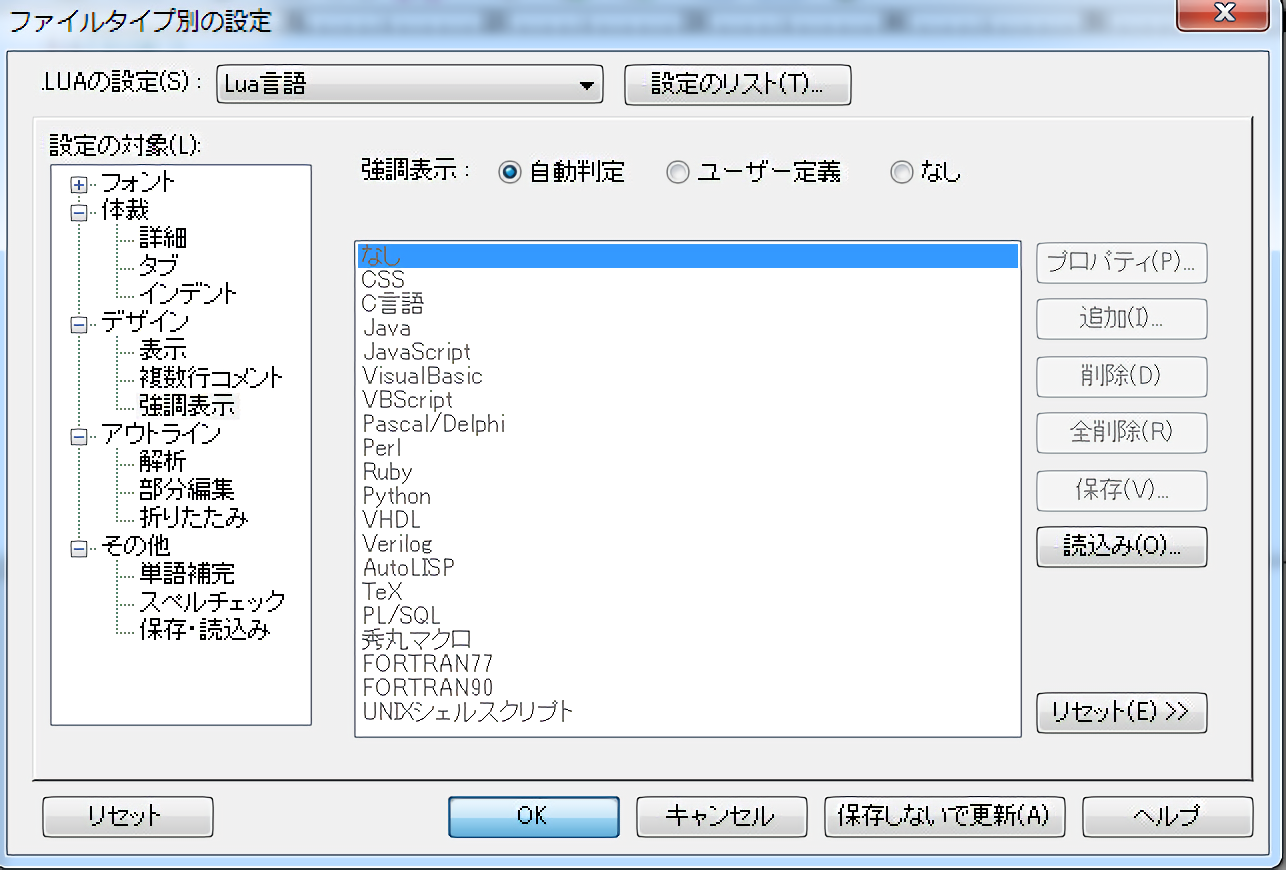Viewport: 1286px width, 870px height.
Task: Choose 秀丸マクロ in the list
Action: pos(417,639)
